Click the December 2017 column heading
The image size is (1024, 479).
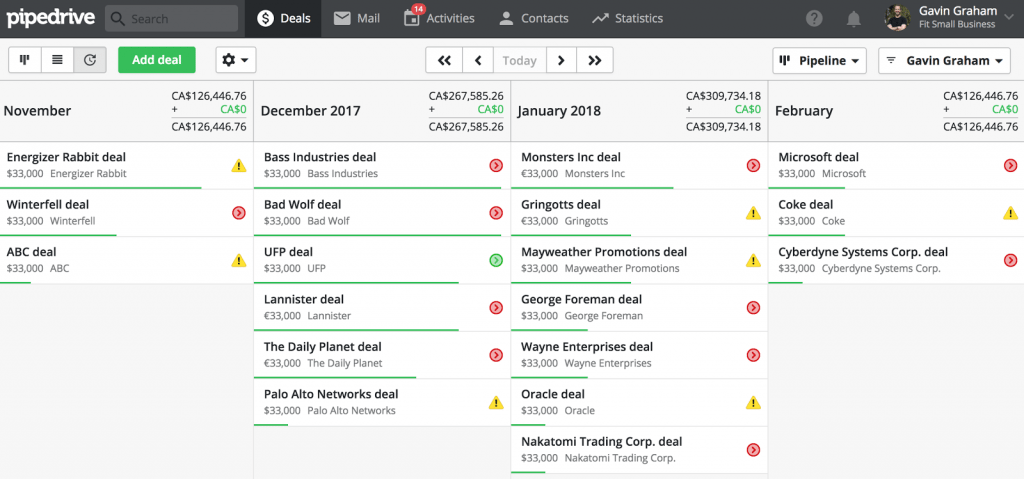310,111
